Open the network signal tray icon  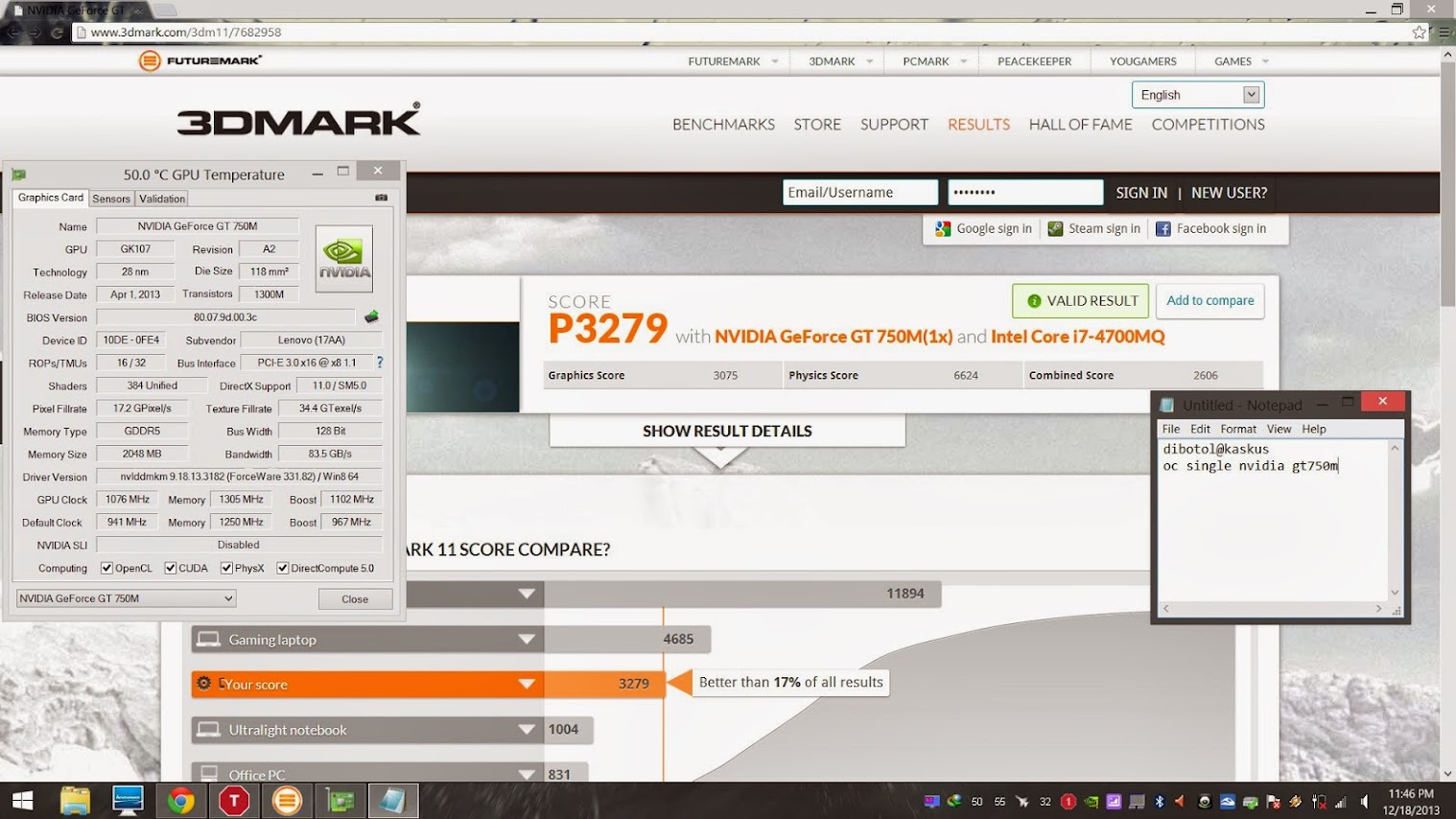click(x=1341, y=802)
